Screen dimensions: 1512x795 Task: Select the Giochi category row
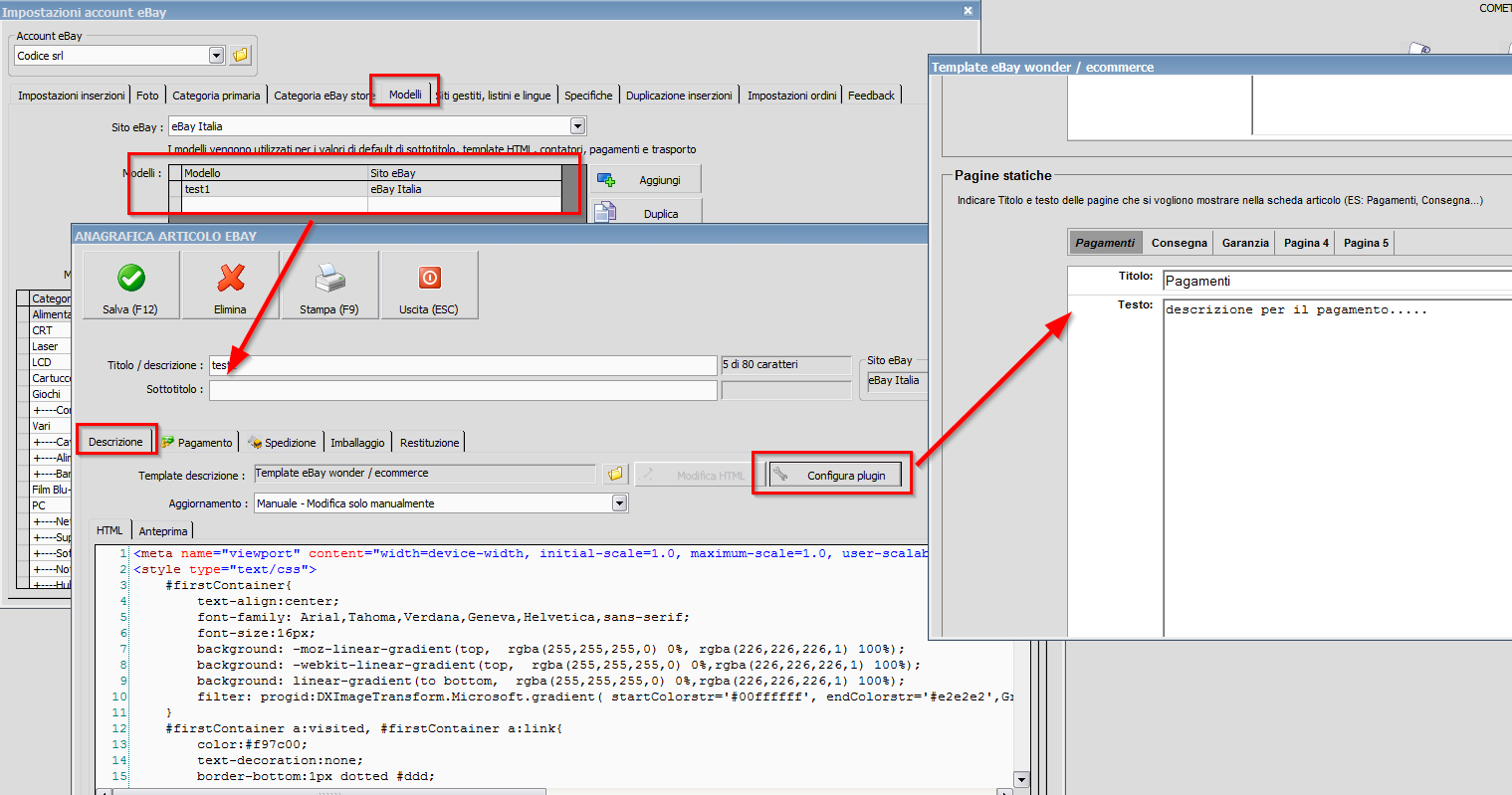coord(50,394)
